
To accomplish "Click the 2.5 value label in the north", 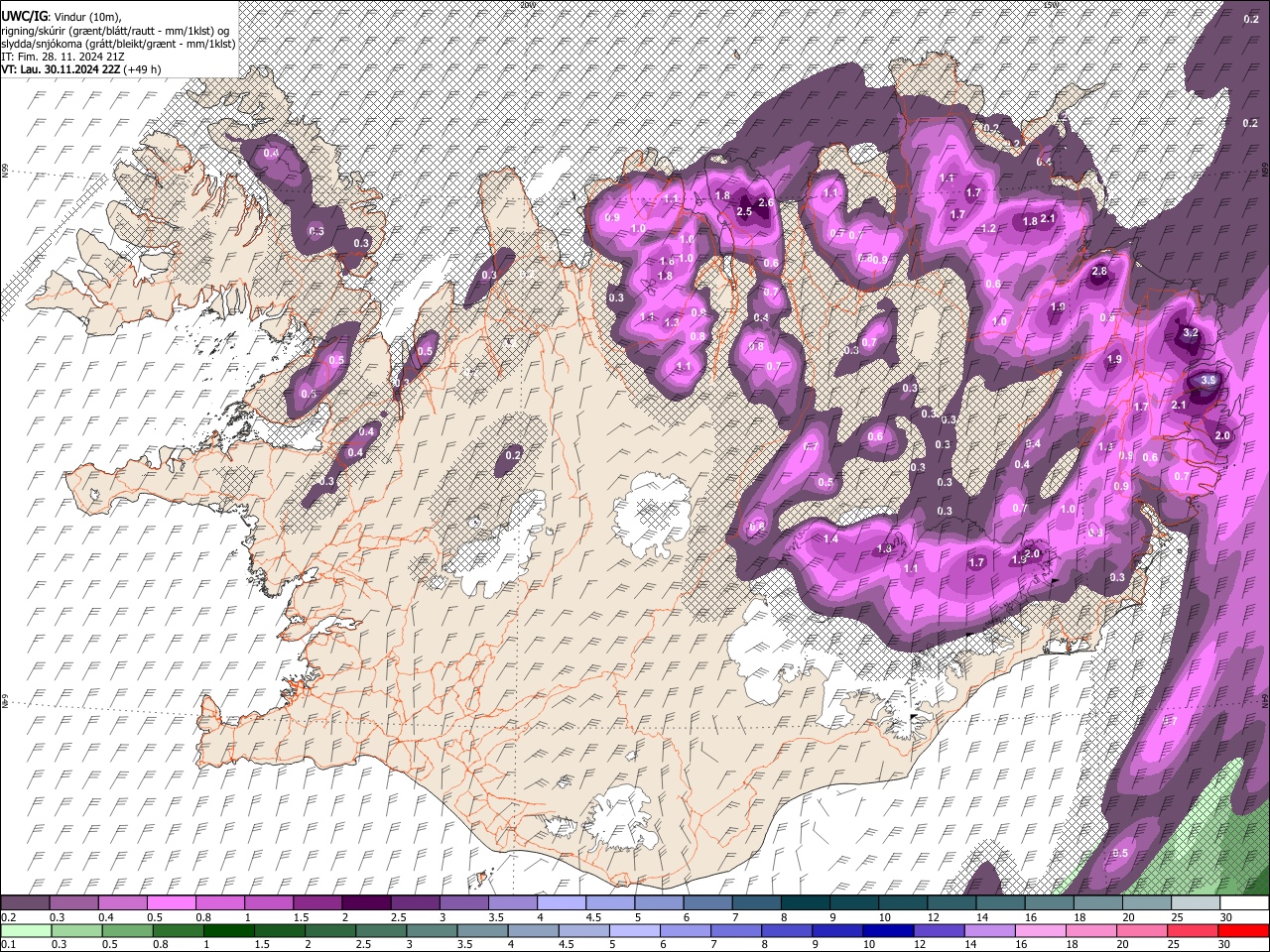I will point(744,212).
